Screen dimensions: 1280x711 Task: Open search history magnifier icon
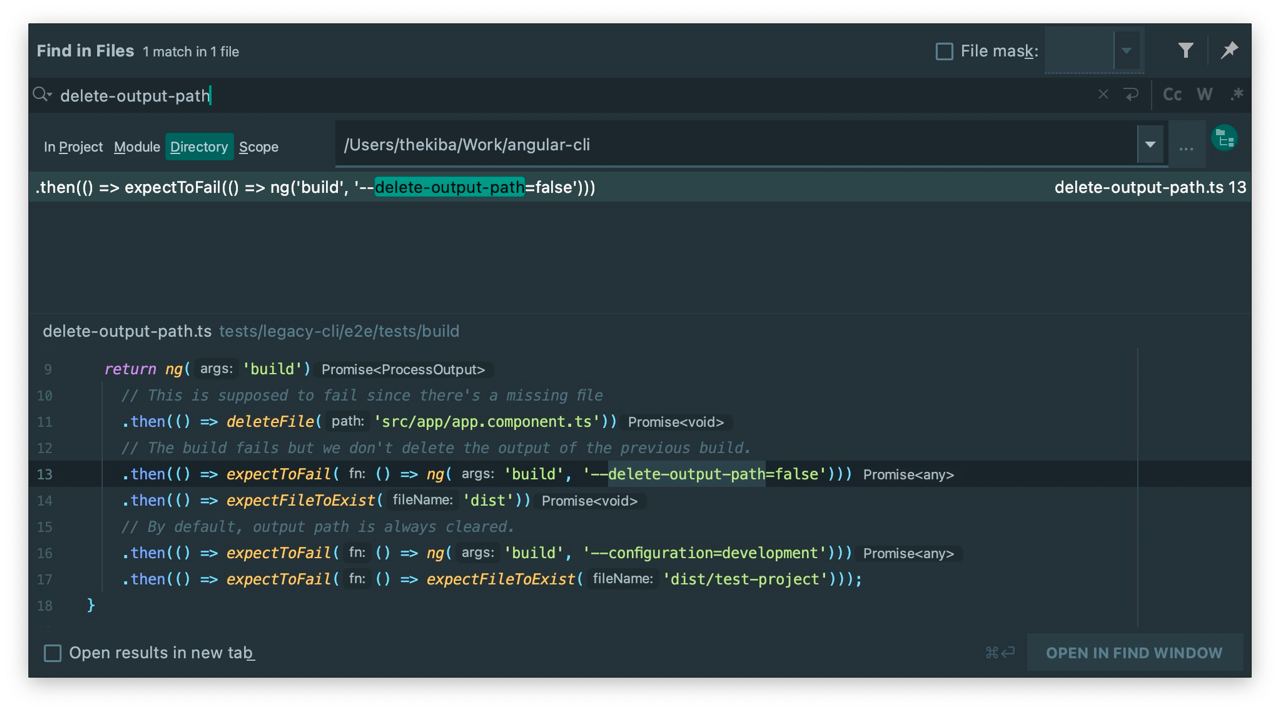[42, 95]
